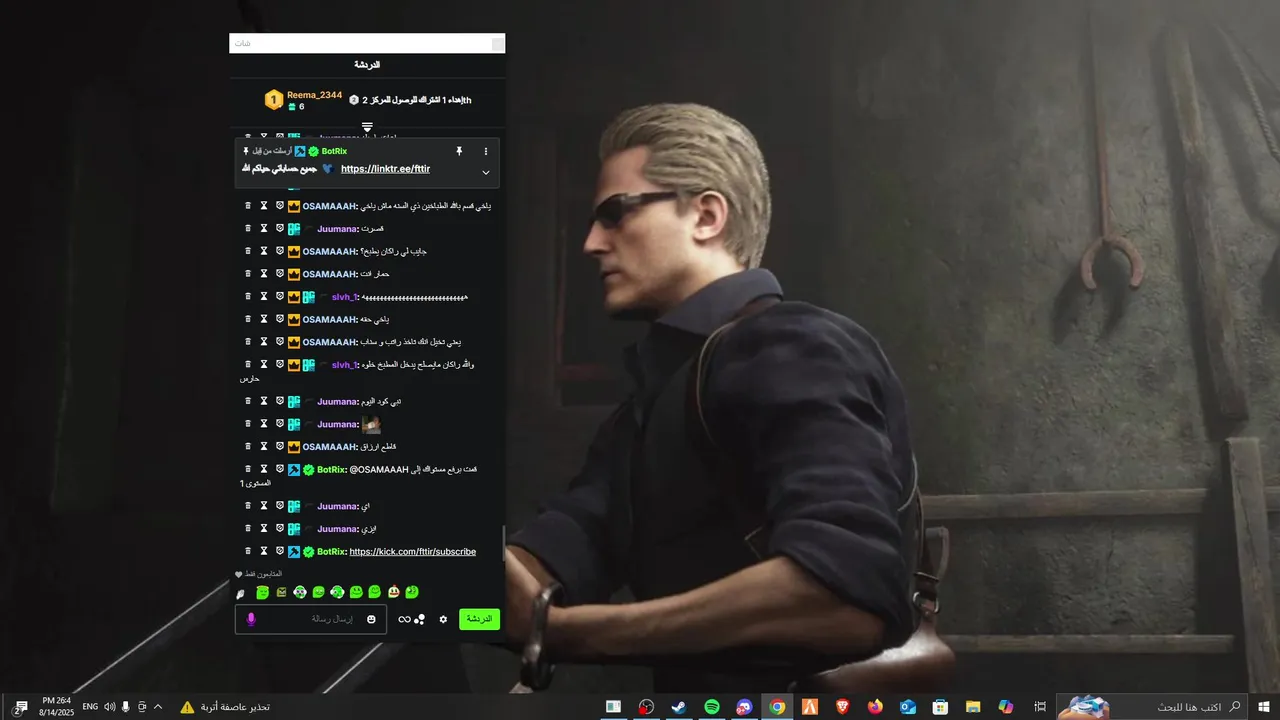Open Google Chrome from the taskbar
The width and height of the screenshot is (1280, 720).
[777, 707]
